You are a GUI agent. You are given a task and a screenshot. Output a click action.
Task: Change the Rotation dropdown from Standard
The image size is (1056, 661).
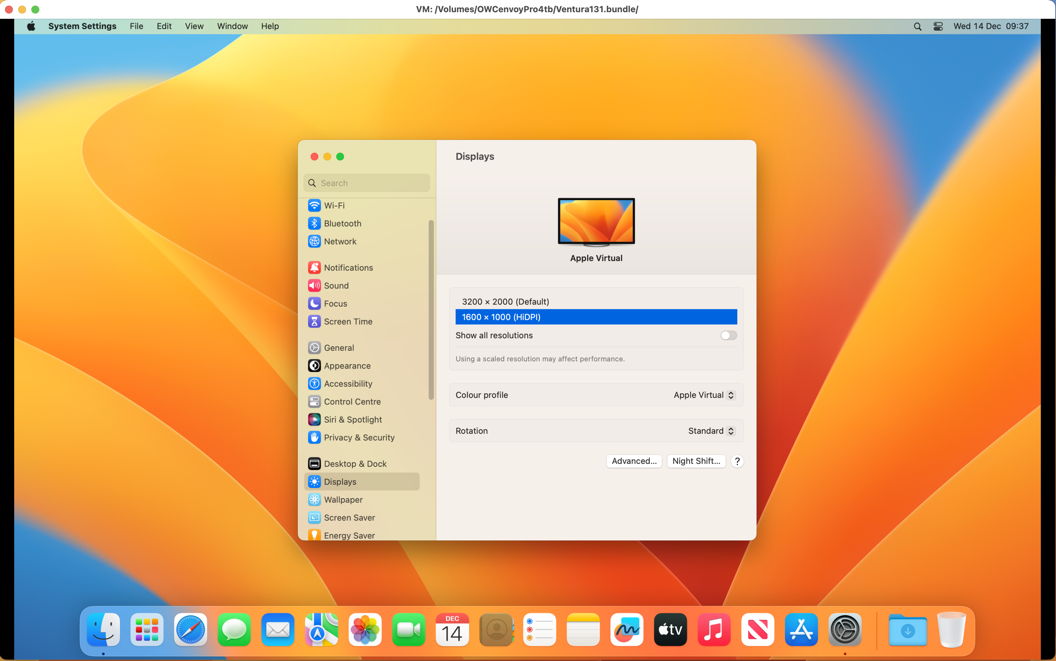pos(711,430)
